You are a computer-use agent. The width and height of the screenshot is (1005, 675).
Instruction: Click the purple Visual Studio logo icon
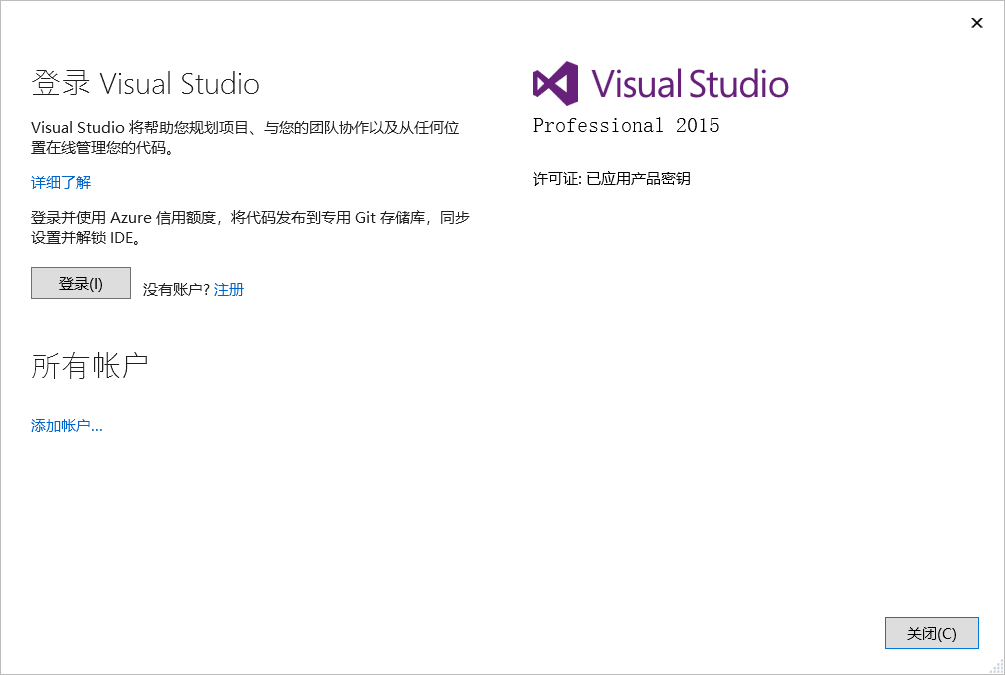[555, 83]
